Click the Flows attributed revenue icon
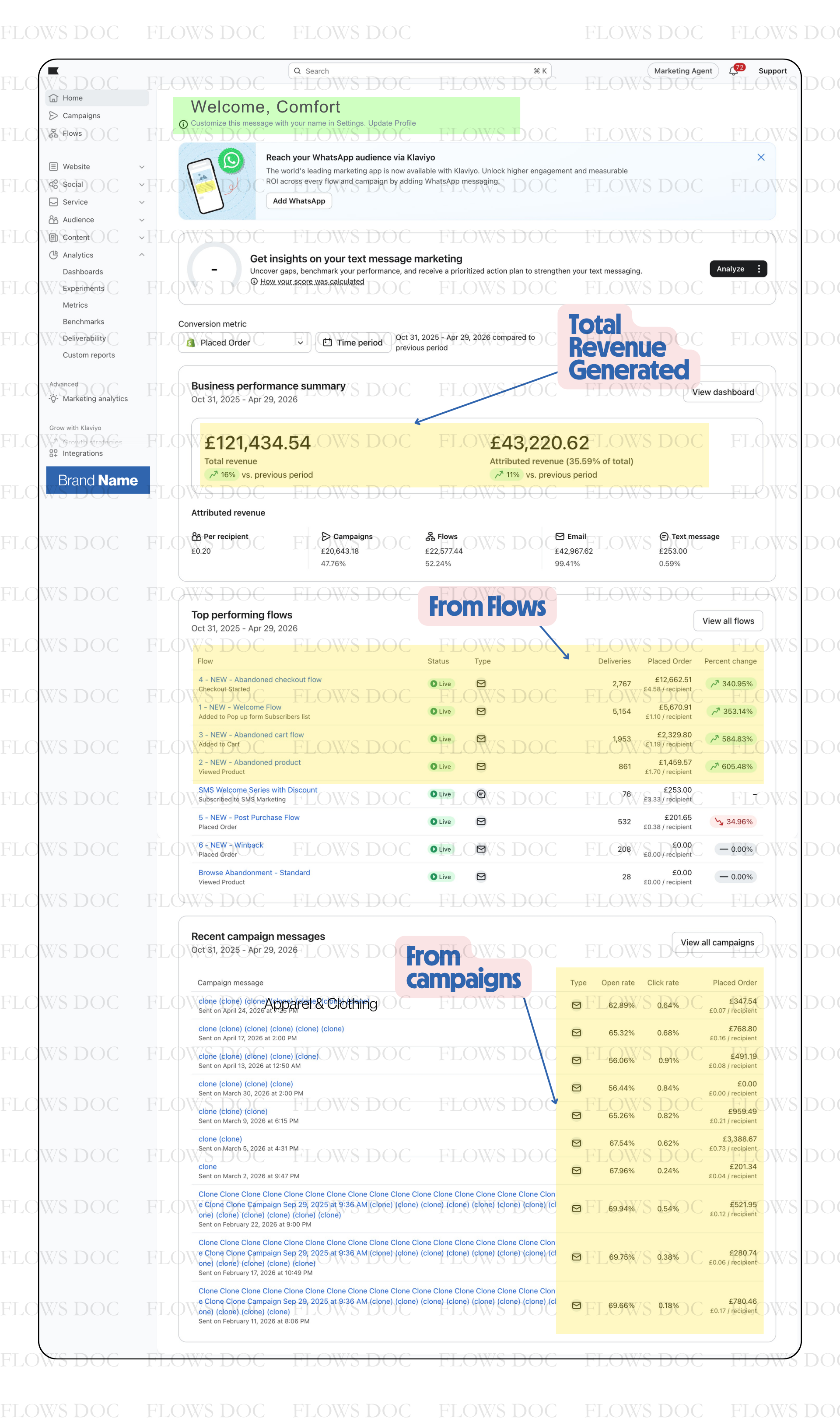This screenshot has width=840, height=1418. click(x=430, y=537)
